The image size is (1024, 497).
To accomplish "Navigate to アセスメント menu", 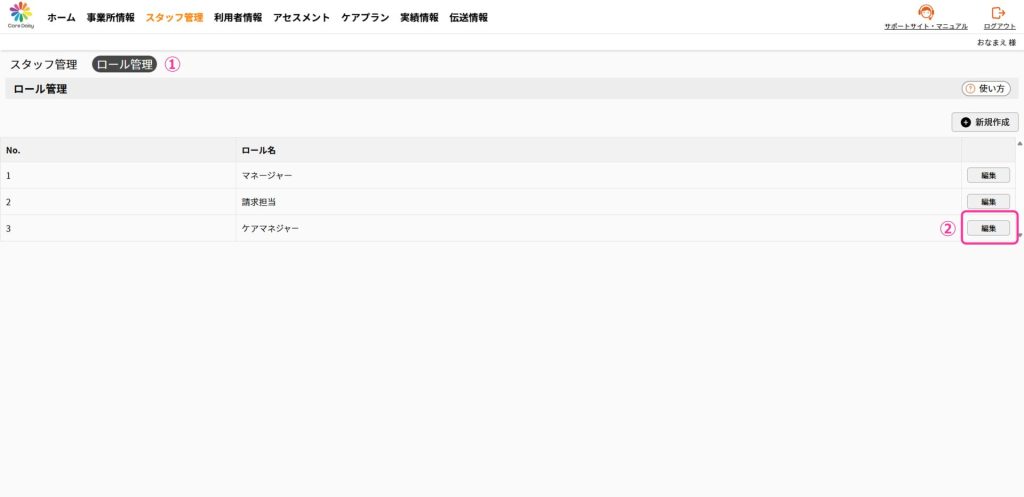I will (x=301, y=18).
